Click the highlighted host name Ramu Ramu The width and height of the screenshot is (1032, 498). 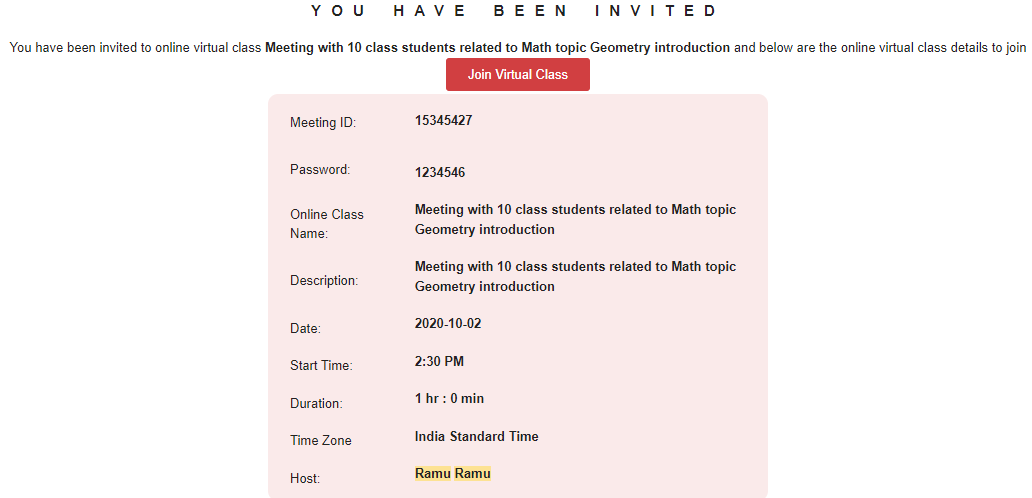pyautogui.click(x=453, y=474)
